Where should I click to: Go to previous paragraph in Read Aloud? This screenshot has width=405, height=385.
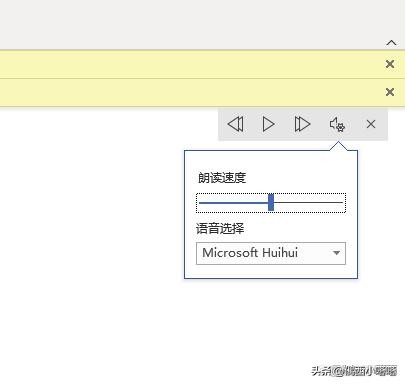pos(236,124)
